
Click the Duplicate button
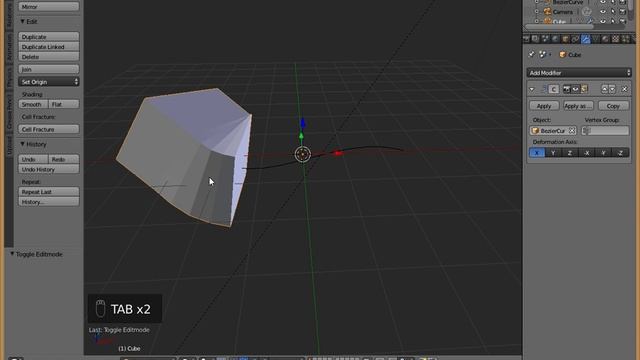point(49,37)
